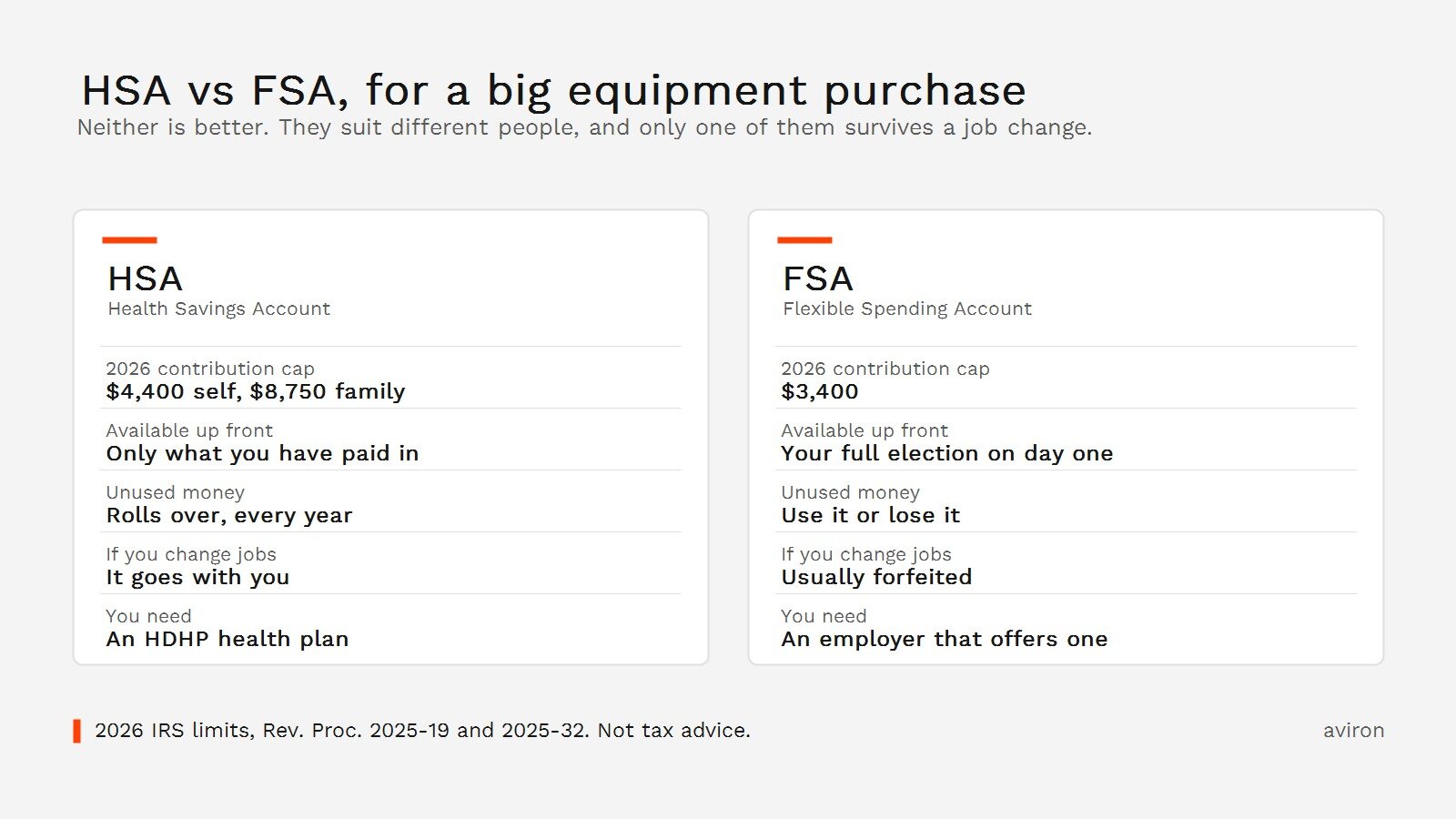
Task: Click the '$3,400' FSA contribution cap
Action: tap(819, 391)
